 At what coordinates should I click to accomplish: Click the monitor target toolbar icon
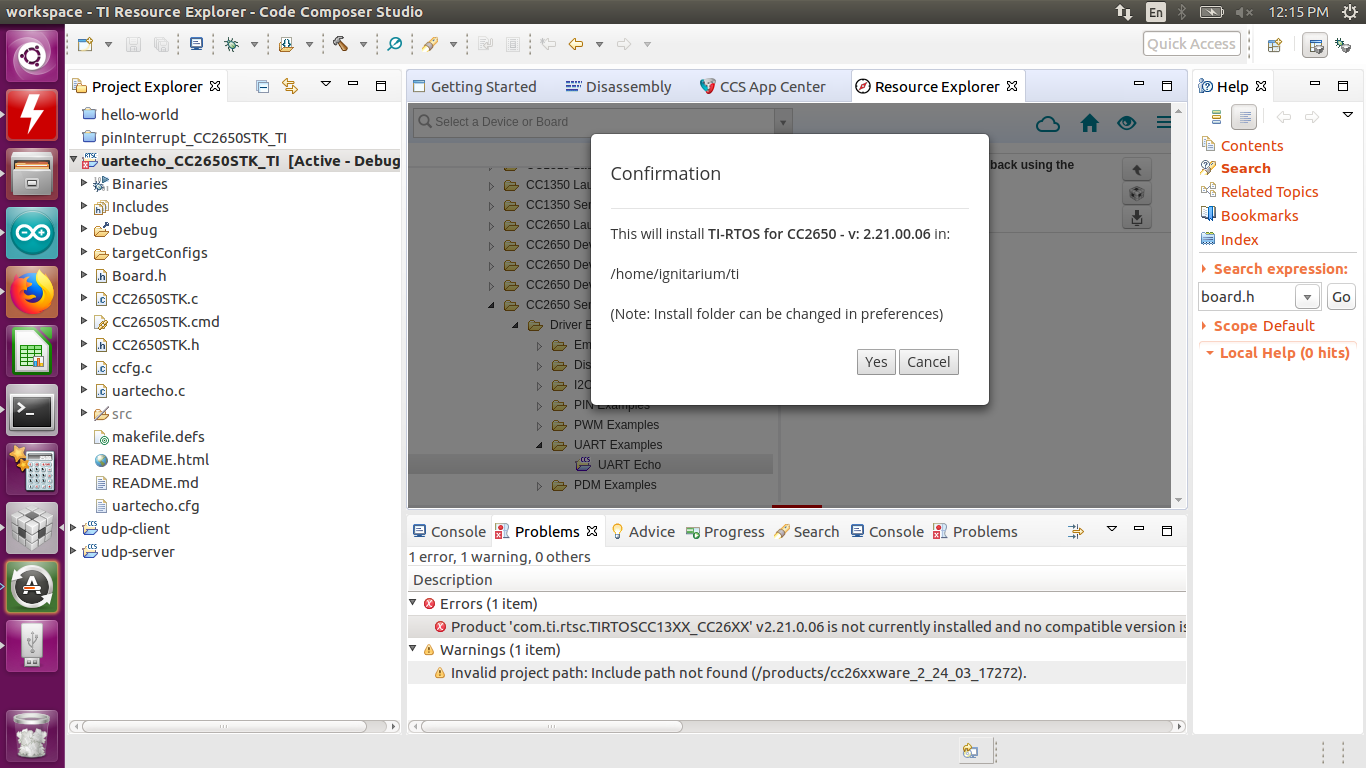tap(196, 44)
